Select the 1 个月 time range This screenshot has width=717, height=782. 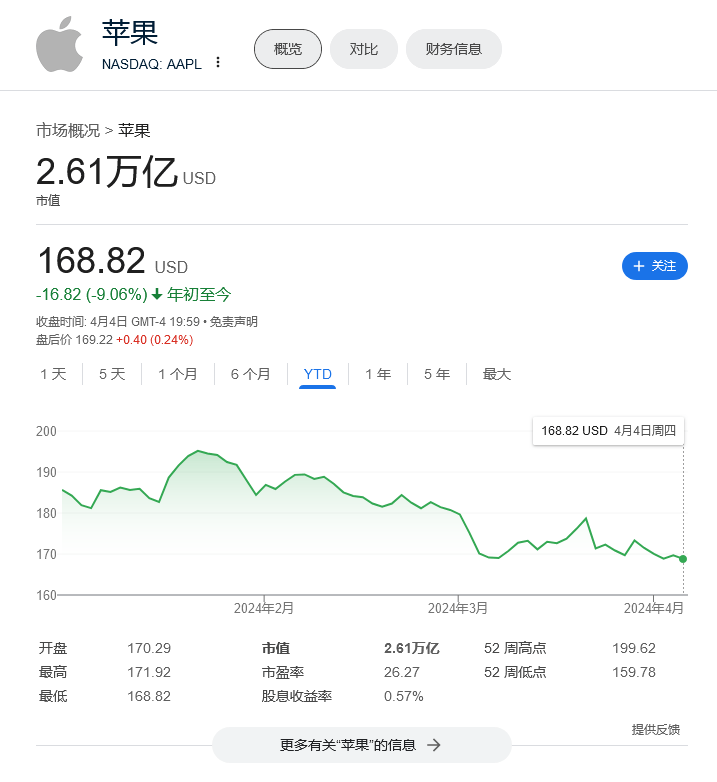pos(178,374)
